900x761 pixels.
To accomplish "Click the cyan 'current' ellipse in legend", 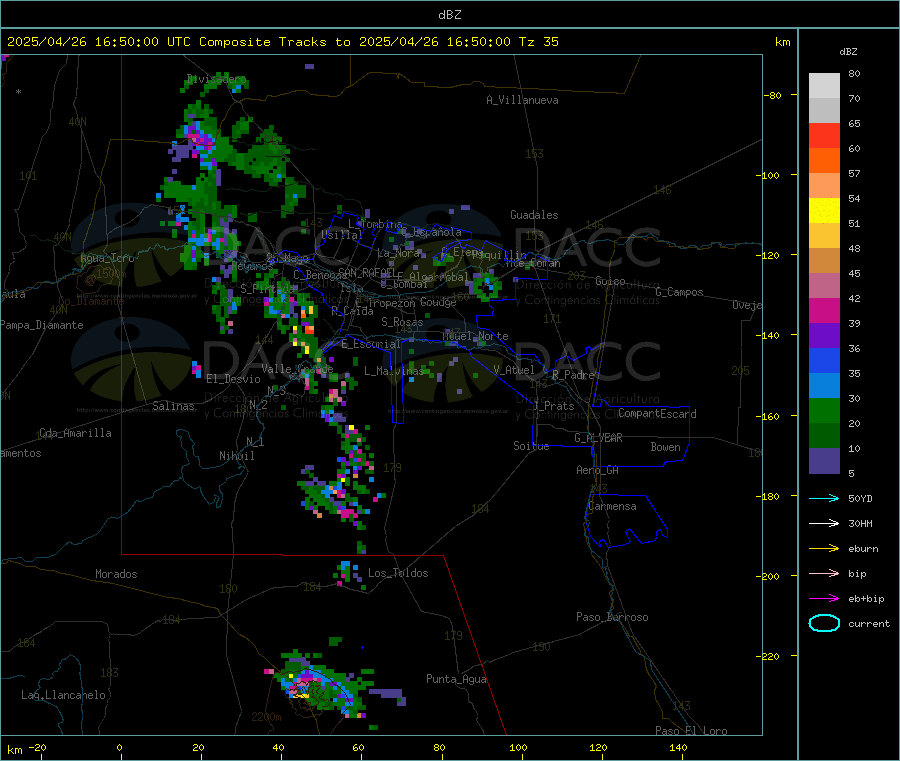I will point(824,623).
